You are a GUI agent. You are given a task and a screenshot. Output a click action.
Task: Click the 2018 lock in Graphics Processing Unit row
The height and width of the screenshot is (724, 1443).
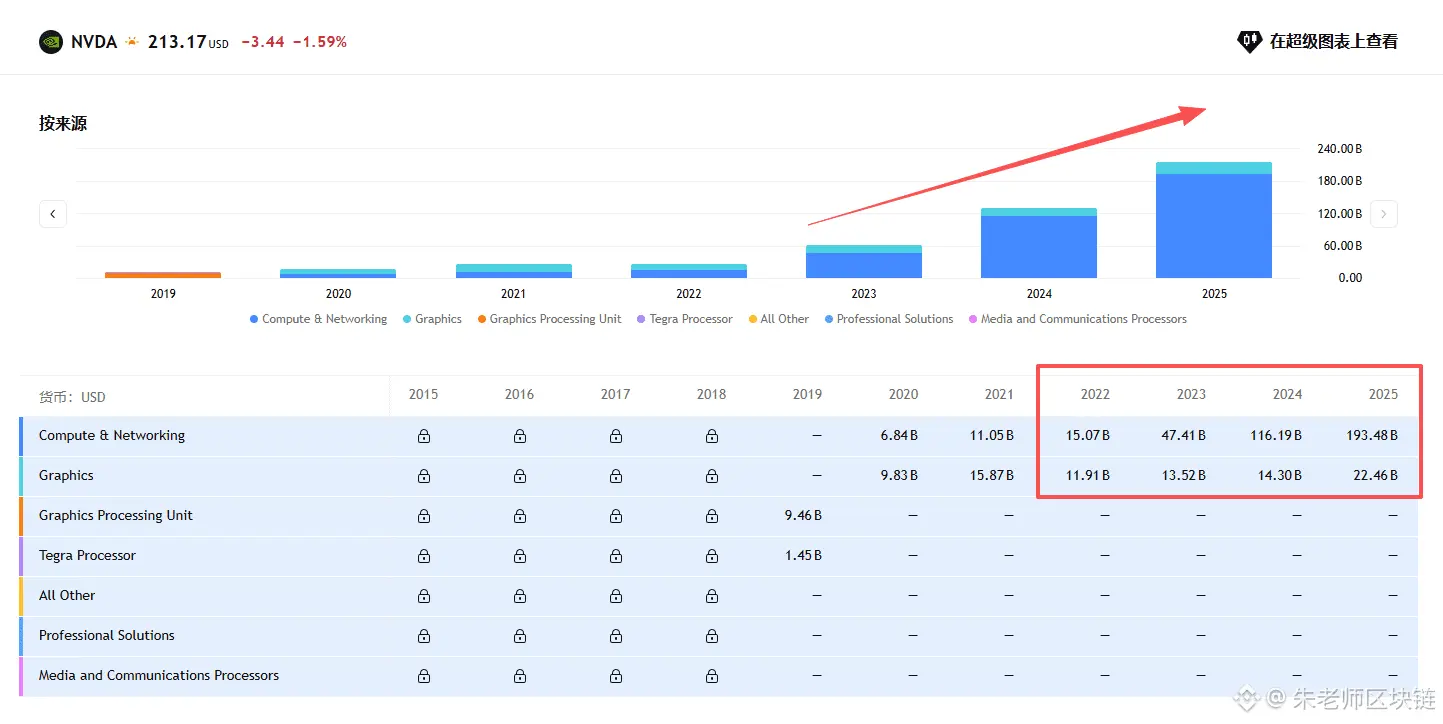click(x=712, y=516)
